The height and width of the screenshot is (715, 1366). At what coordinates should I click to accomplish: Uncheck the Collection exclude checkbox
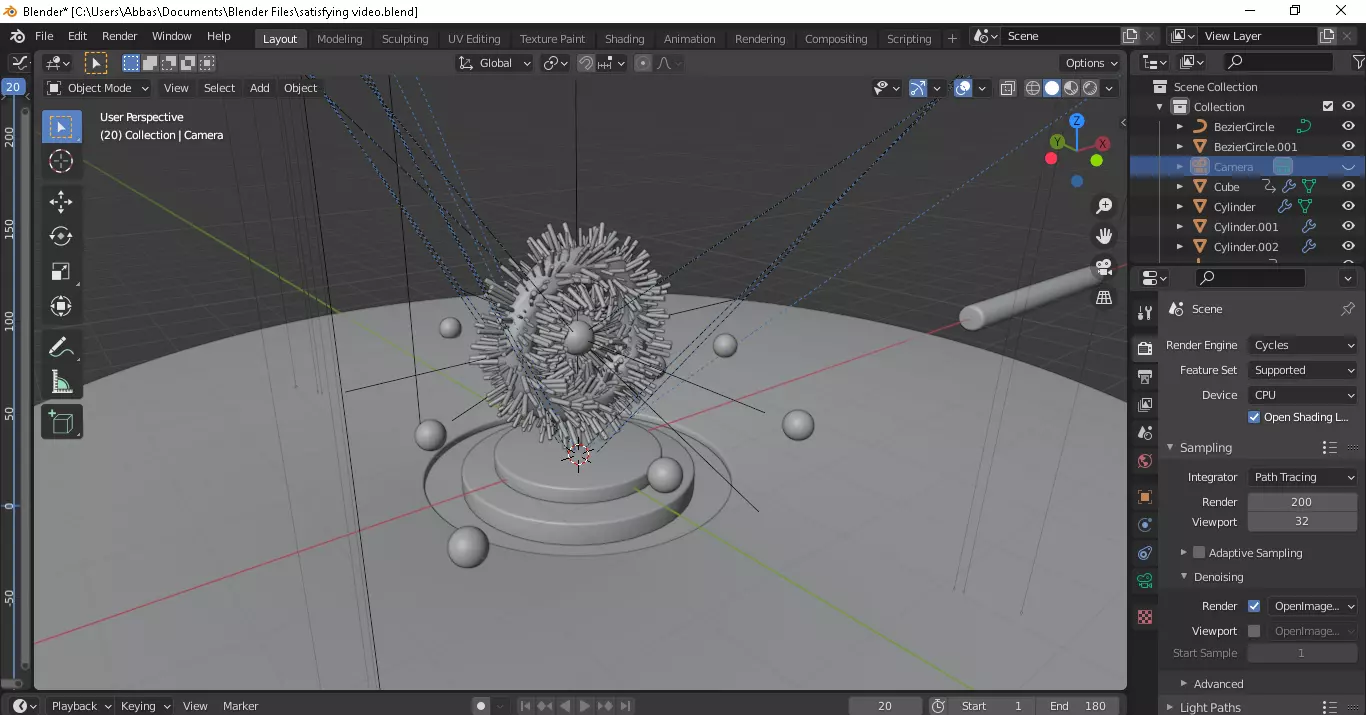point(1328,106)
